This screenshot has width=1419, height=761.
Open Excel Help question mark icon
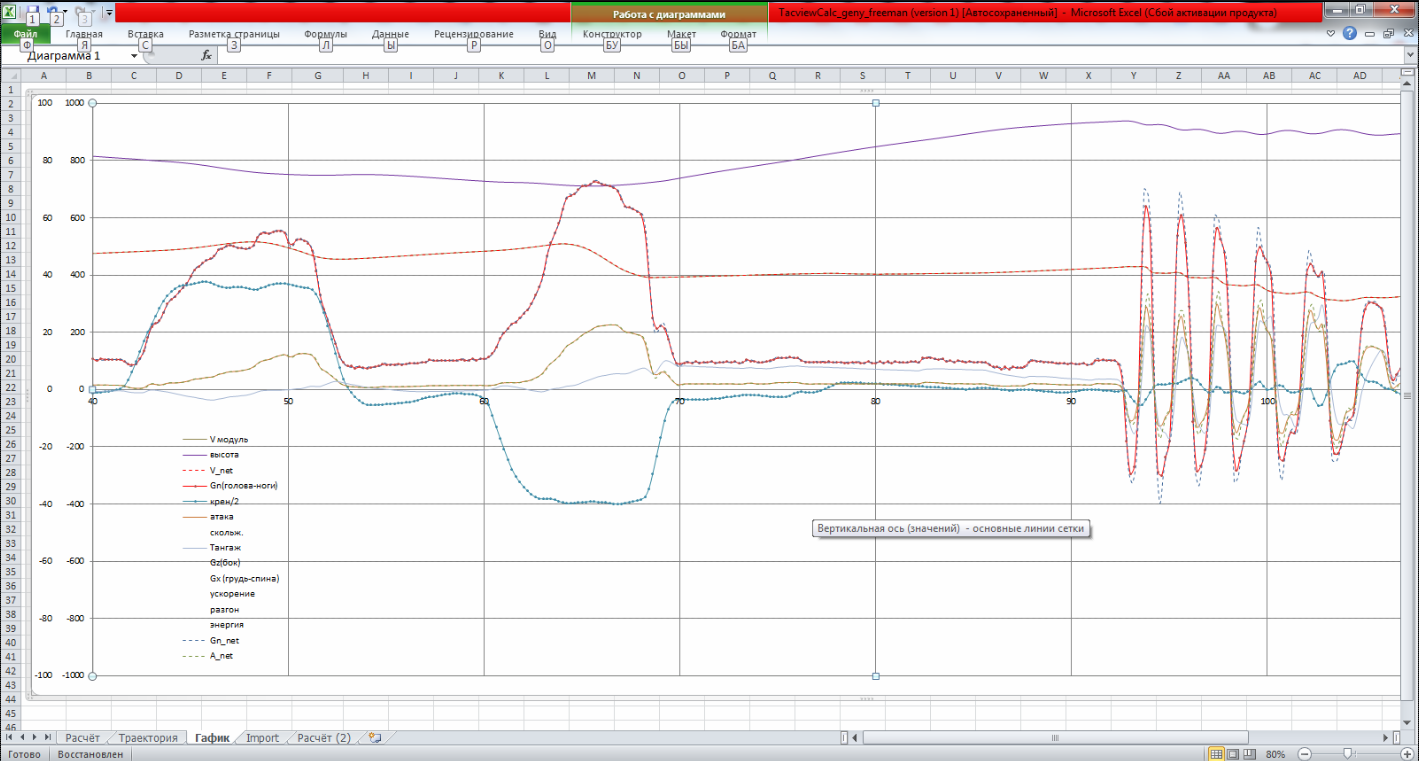[1350, 33]
